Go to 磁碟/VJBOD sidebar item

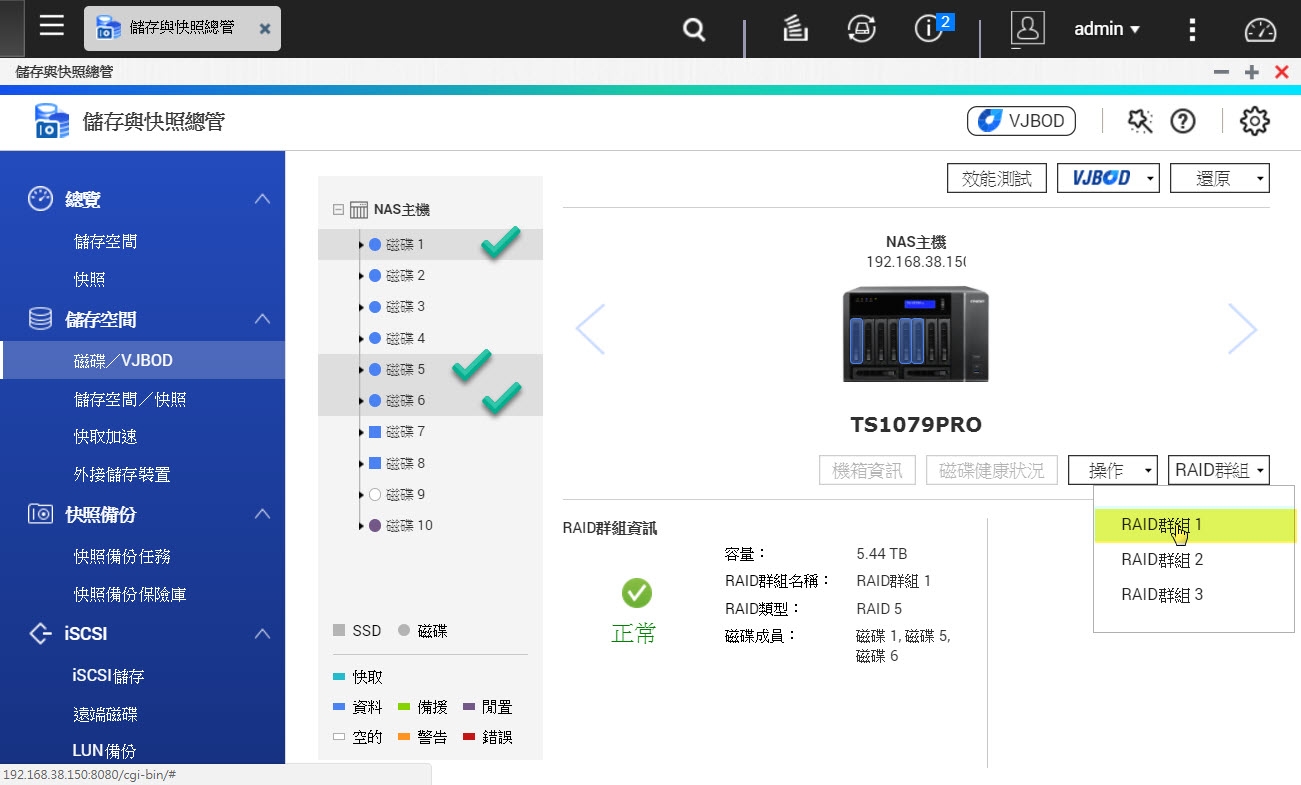pos(143,360)
